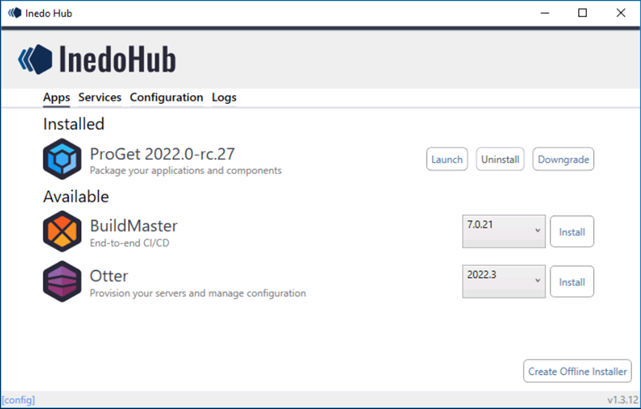Click the v1.3.12 version label
Image resolution: width=641 pixels, height=409 pixels.
click(x=623, y=400)
